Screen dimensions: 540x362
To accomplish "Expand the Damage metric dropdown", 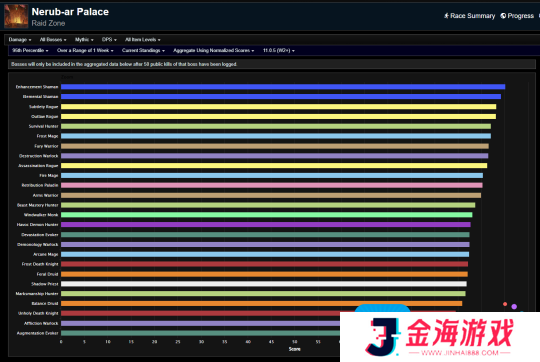I will 20,40.
